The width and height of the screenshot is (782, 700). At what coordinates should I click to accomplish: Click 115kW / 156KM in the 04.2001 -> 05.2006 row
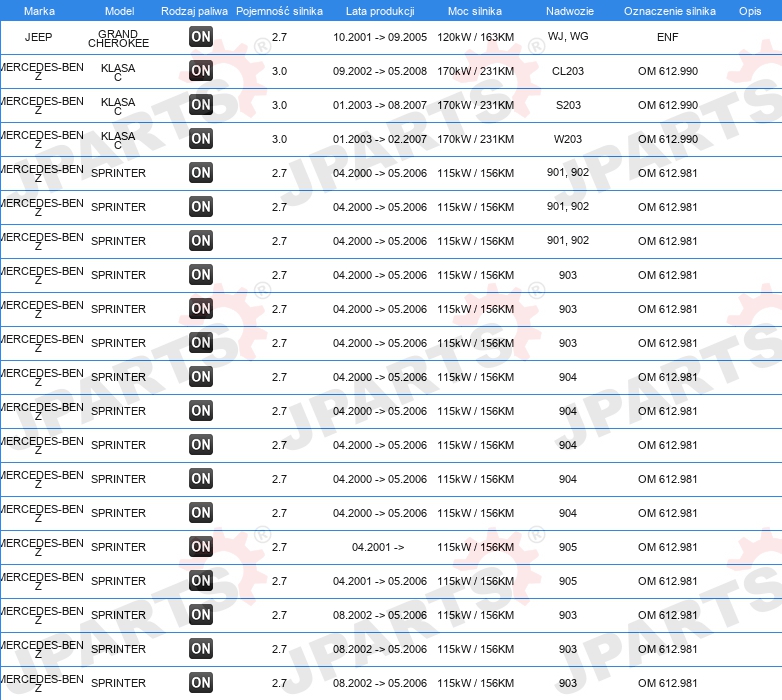[475, 581]
